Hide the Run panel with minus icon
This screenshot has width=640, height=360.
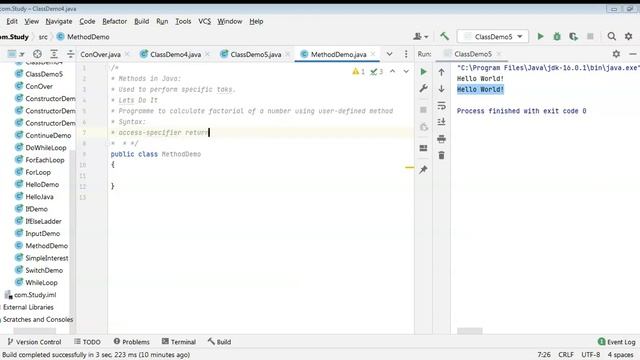click(632, 54)
